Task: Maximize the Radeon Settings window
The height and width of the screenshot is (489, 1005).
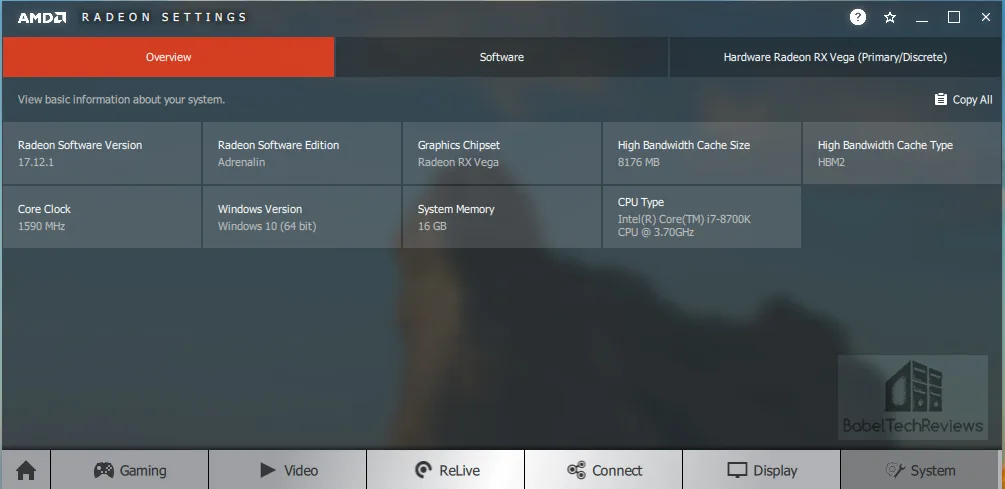Action: pos(954,17)
